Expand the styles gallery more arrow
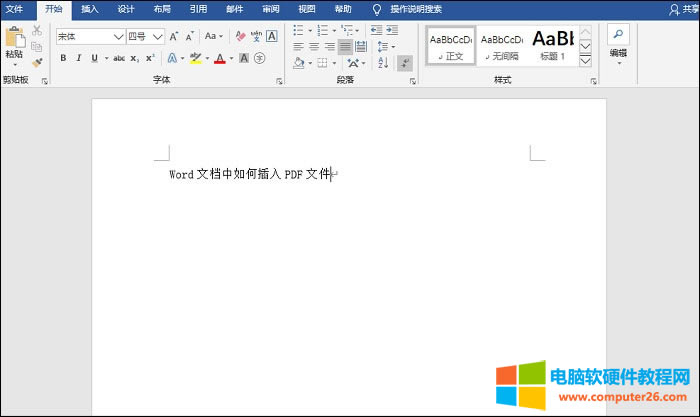The height and width of the screenshot is (417, 700). click(x=586, y=60)
